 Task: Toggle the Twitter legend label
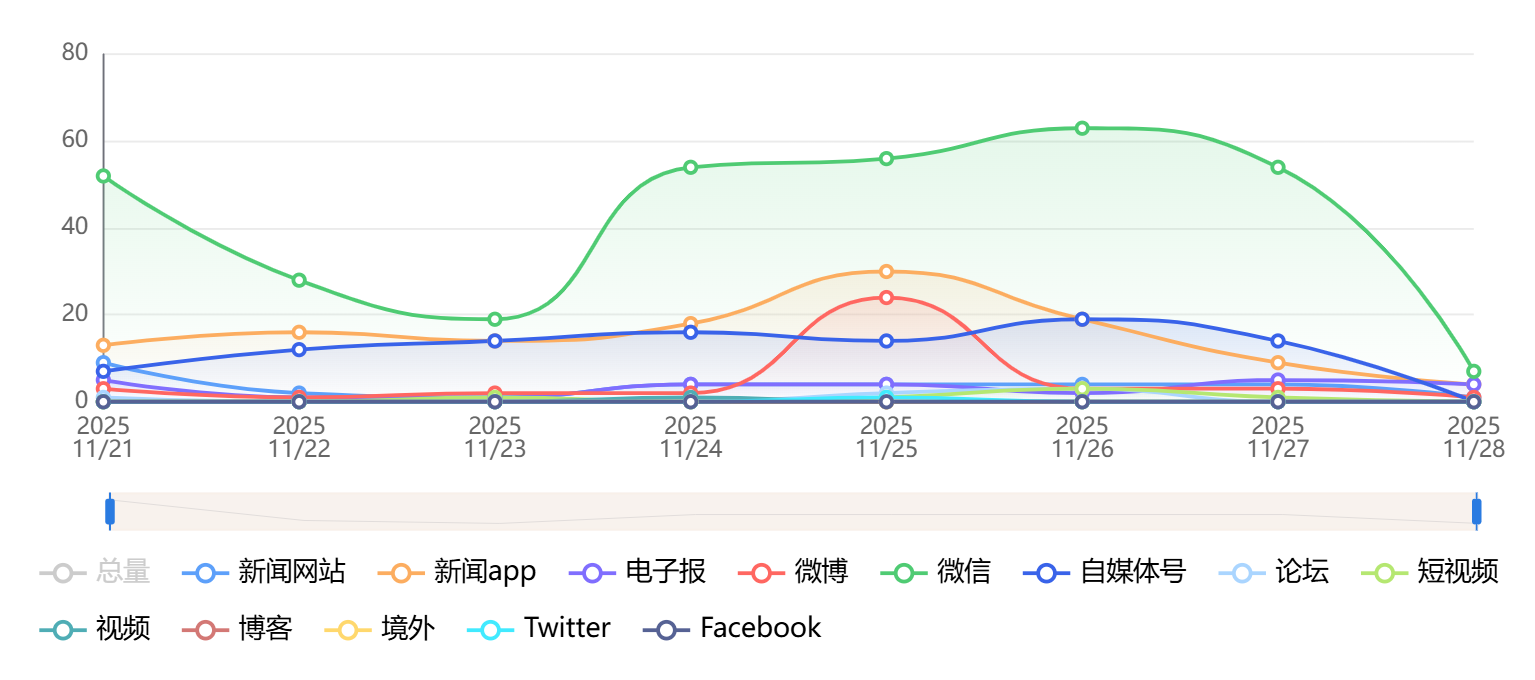pos(566,629)
